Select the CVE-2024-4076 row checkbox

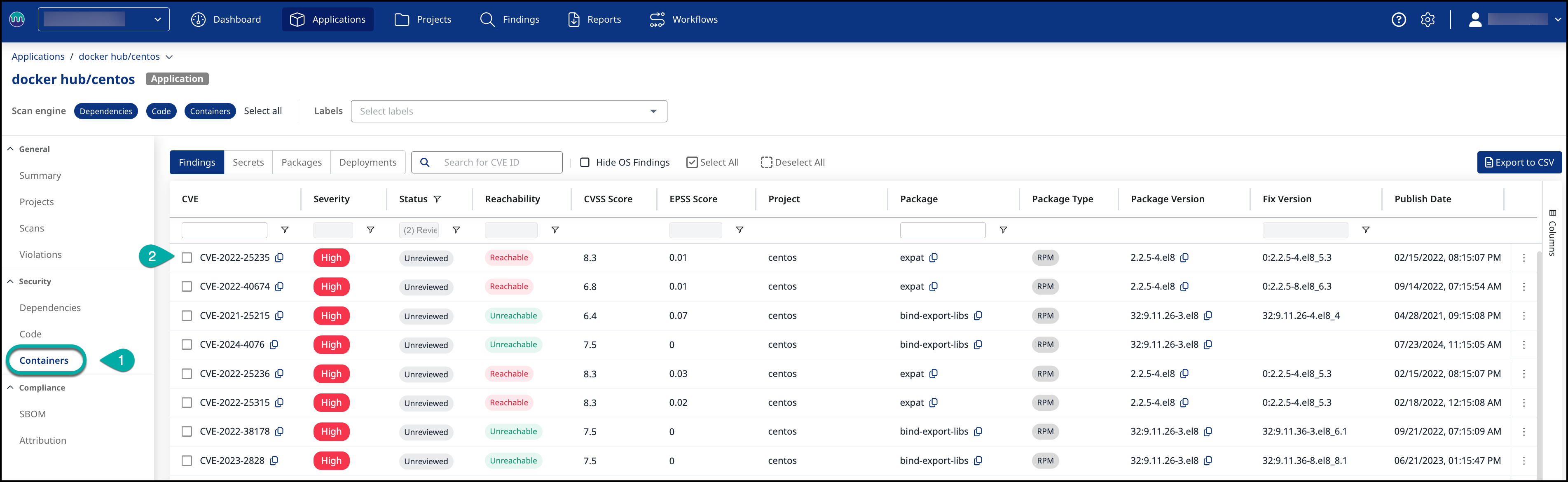187,344
